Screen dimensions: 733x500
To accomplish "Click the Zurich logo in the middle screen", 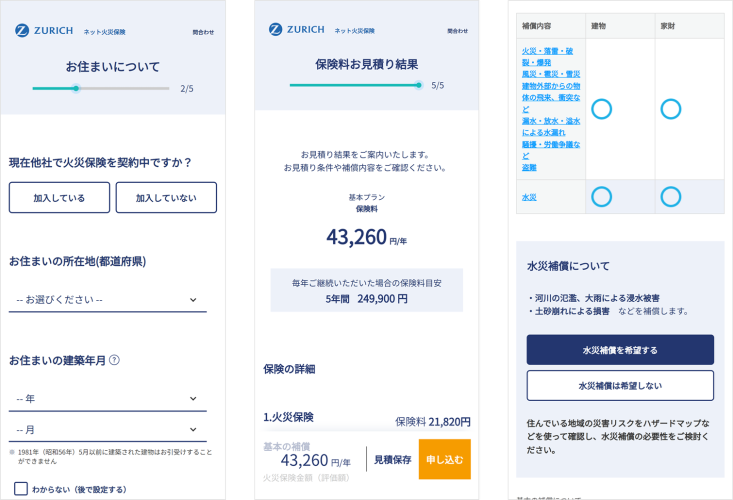I will pos(296,29).
